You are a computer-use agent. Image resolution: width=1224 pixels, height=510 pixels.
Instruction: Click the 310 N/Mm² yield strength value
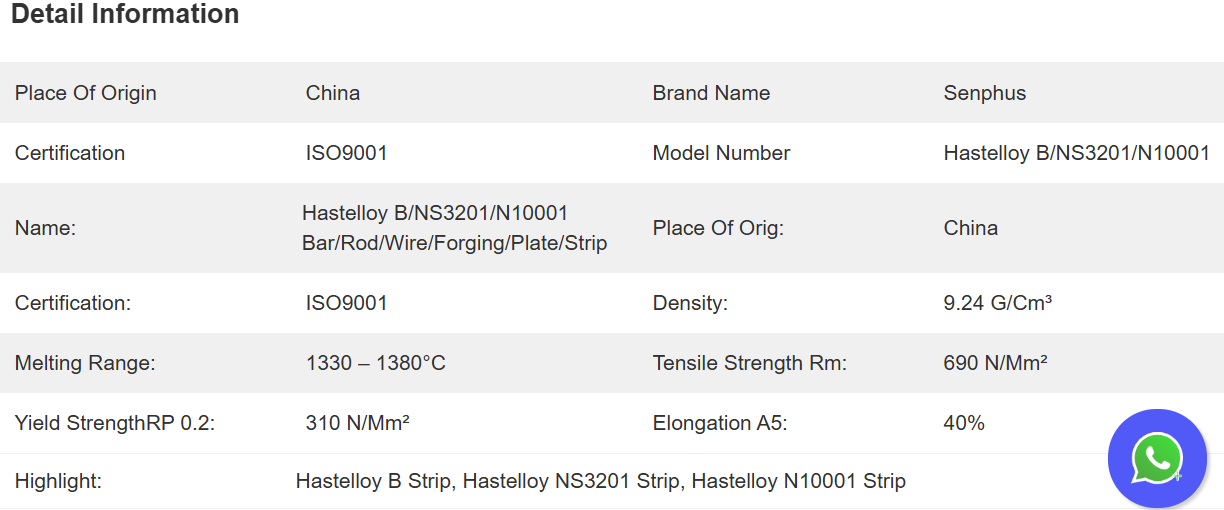357,423
